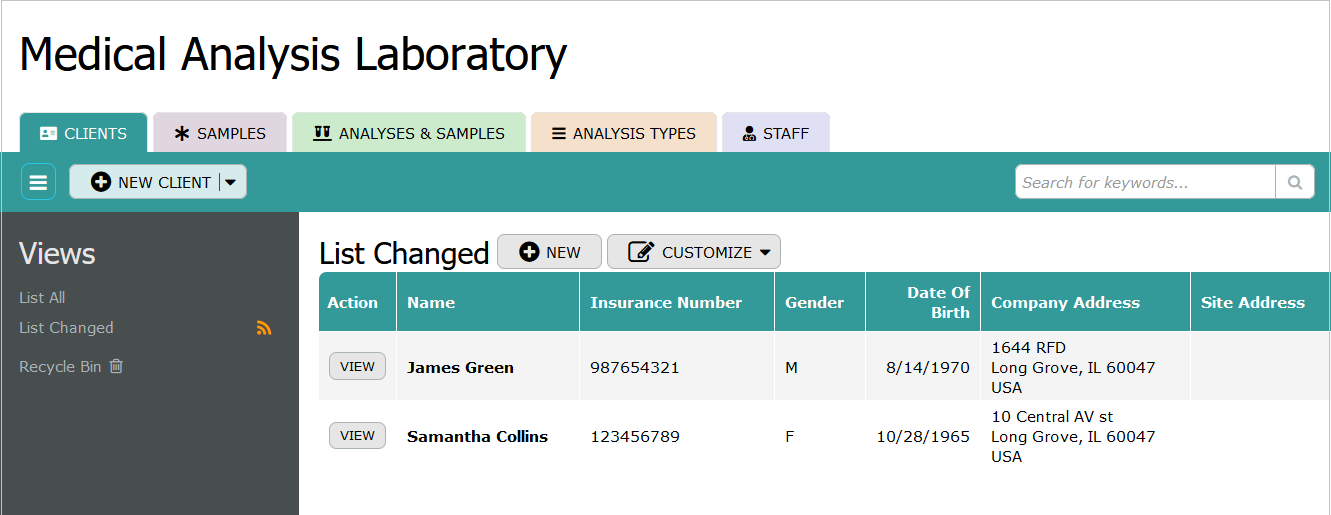View James Green's record
Viewport: 1331px width, 515px height.
pos(357,367)
